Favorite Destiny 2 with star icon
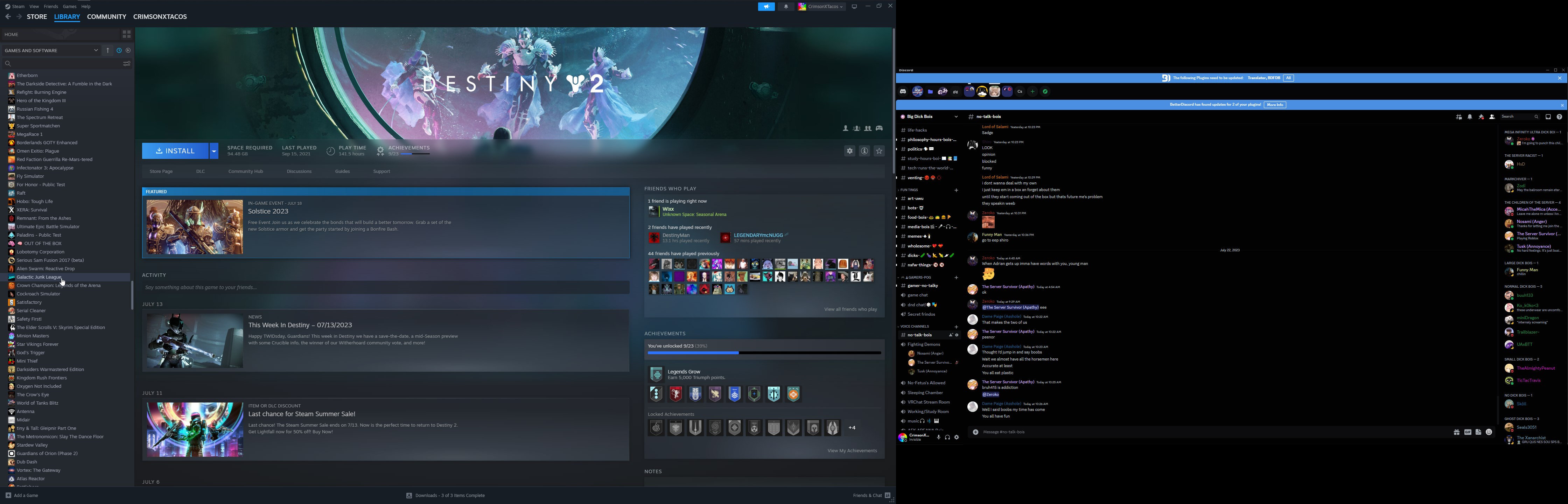The height and width of the screenshot is (504, 1568). 879,151
